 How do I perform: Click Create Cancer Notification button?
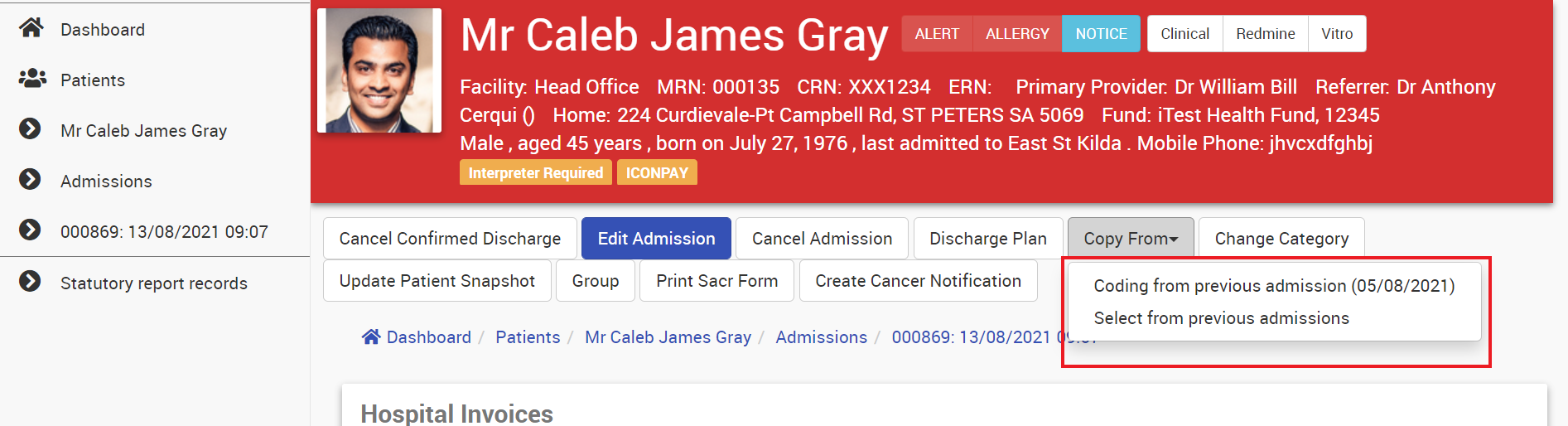918,281
